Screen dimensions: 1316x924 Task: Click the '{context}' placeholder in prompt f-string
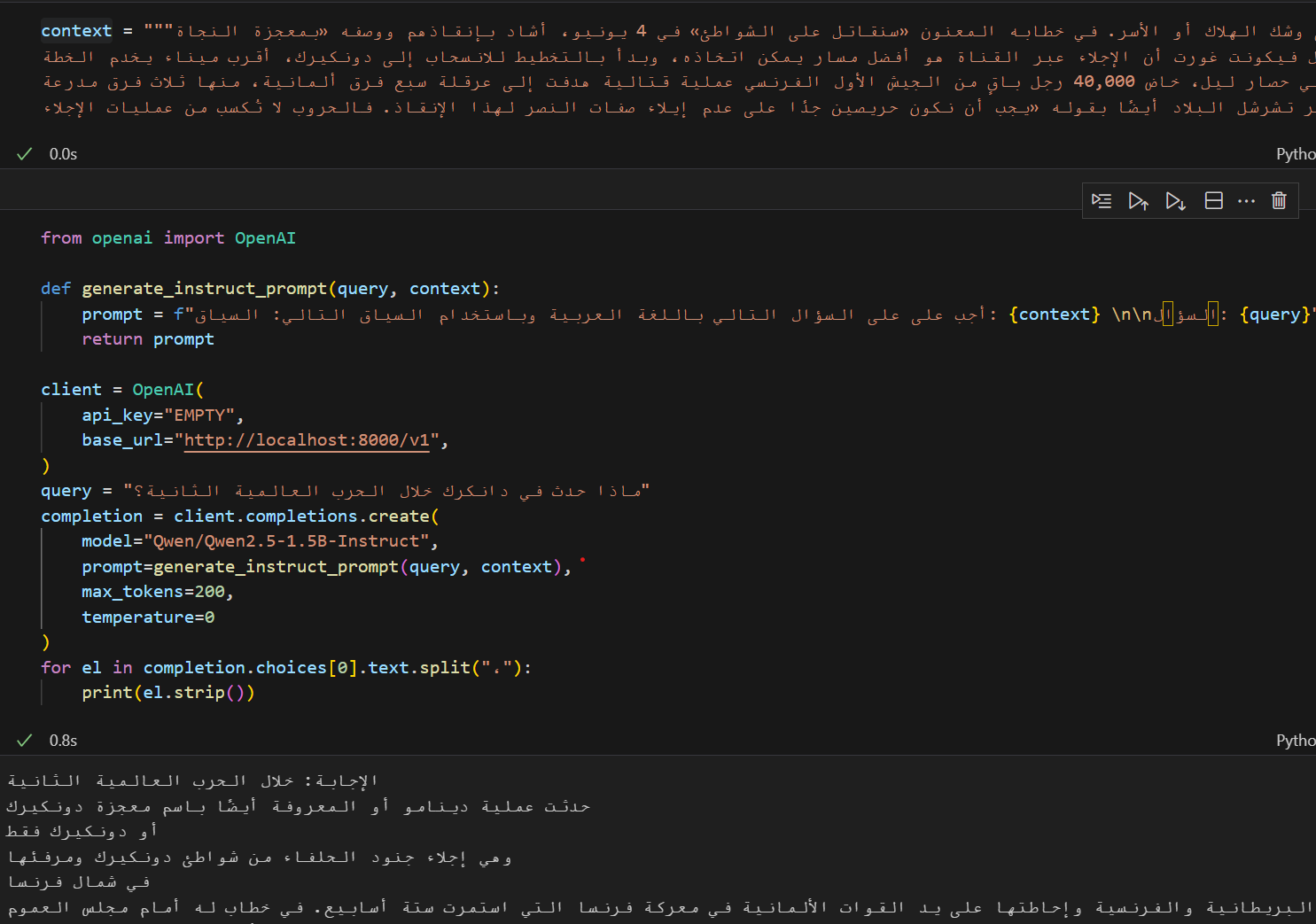click(1055, 314)
